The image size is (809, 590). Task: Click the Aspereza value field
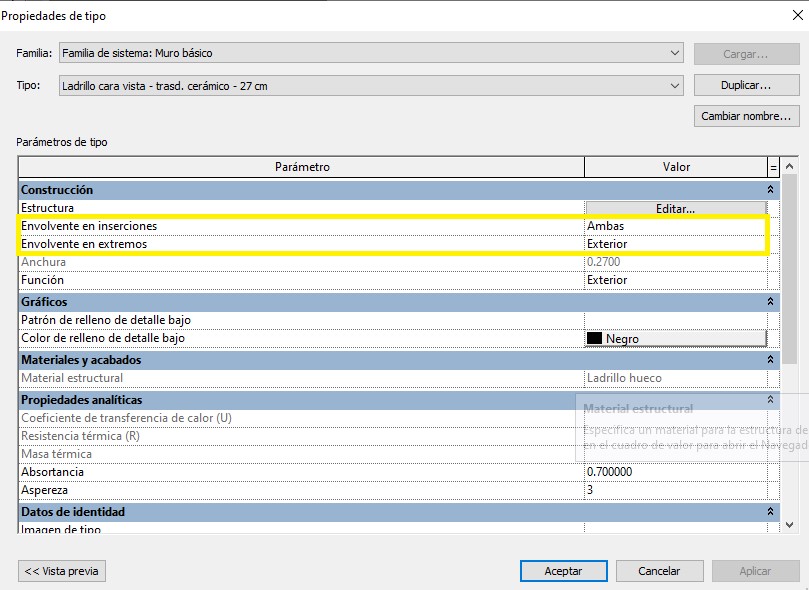click(x=675, y=490)
